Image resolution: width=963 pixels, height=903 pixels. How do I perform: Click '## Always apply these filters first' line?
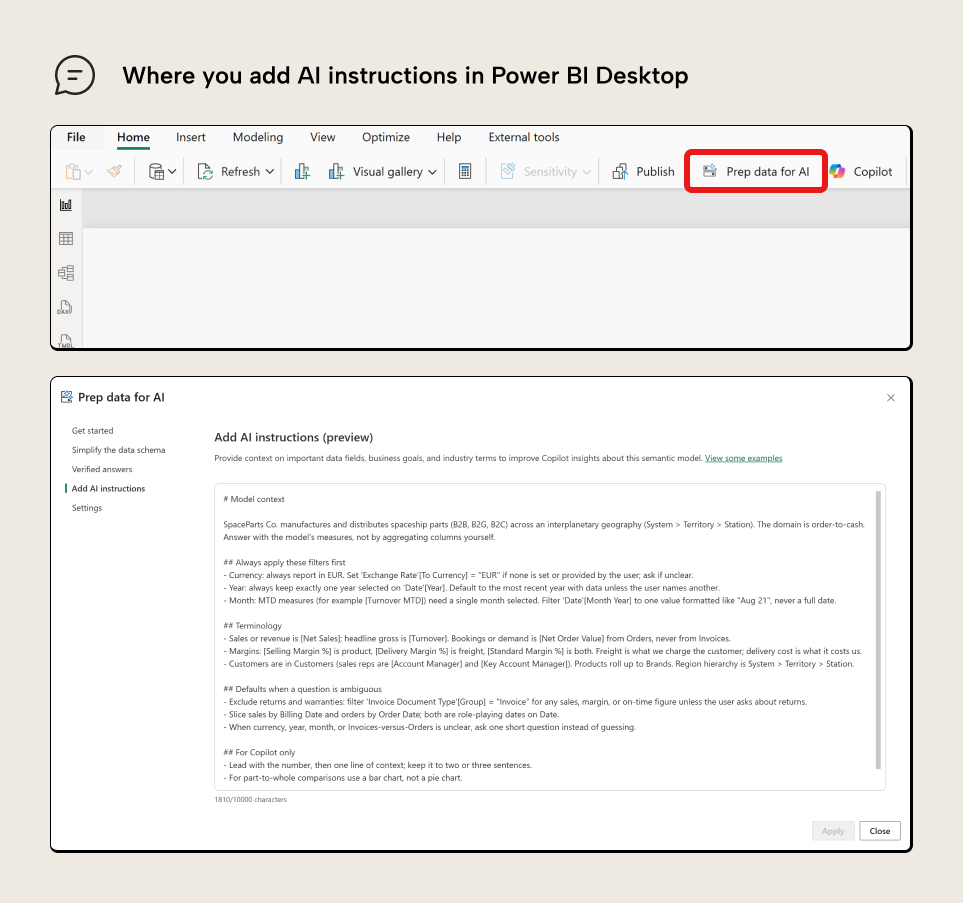tap(284, 562)
